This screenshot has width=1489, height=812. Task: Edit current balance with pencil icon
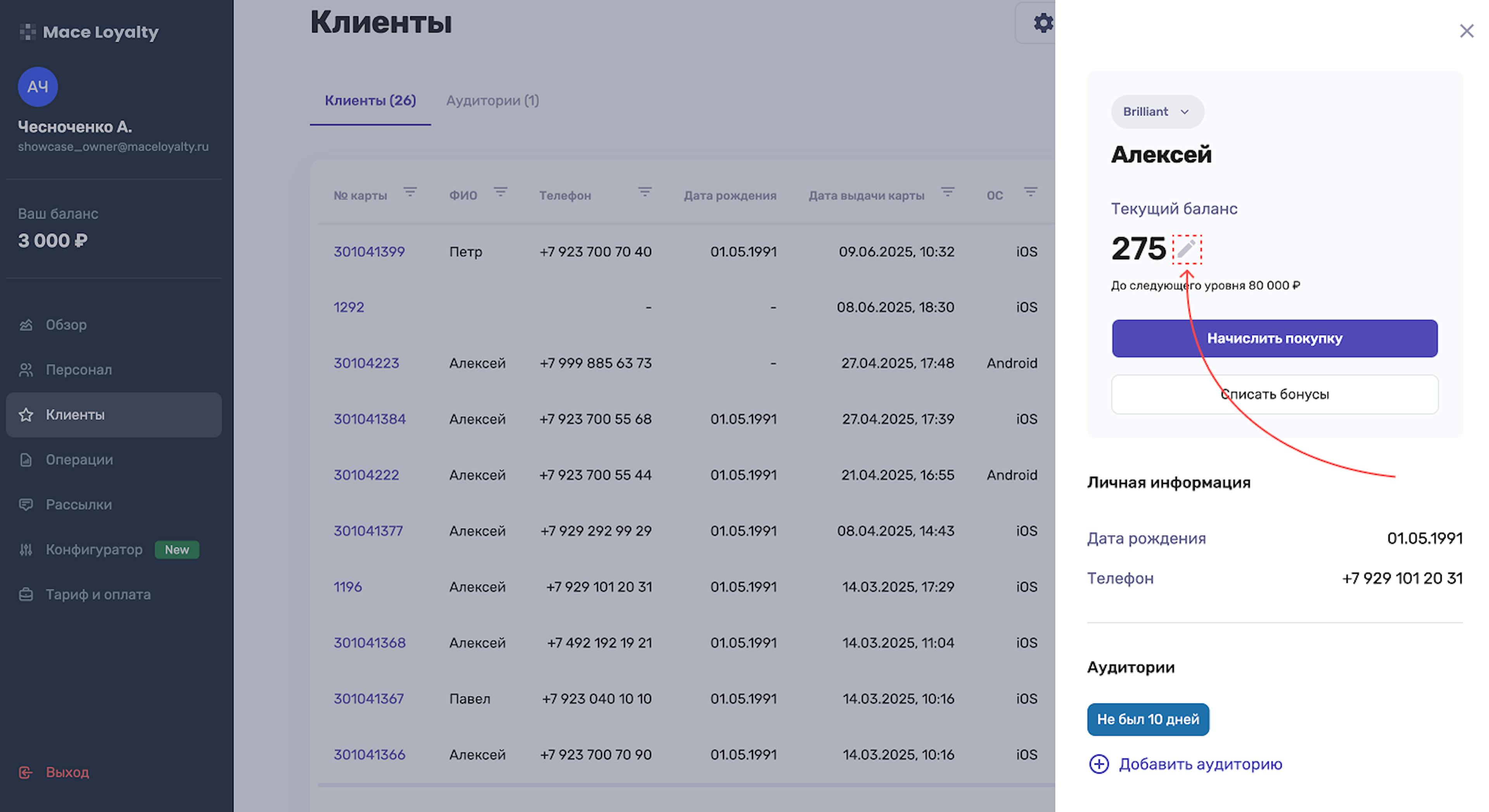(1187, 249)
